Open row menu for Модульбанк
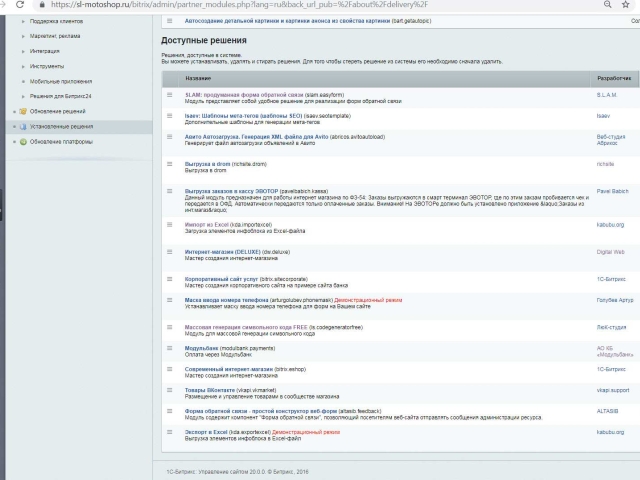This screenshot has height=480, width=640. tap(169, 348)
